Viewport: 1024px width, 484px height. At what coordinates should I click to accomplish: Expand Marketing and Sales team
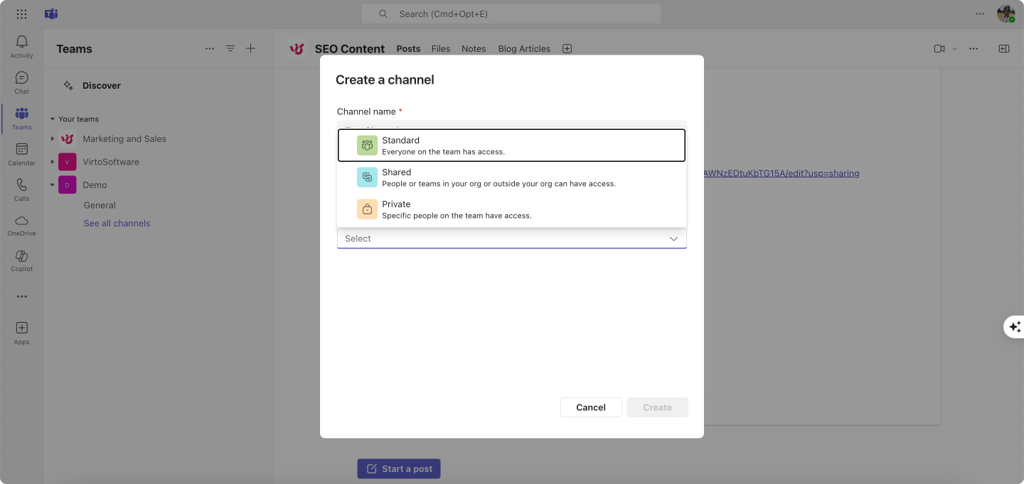click(x=53, y=139)
